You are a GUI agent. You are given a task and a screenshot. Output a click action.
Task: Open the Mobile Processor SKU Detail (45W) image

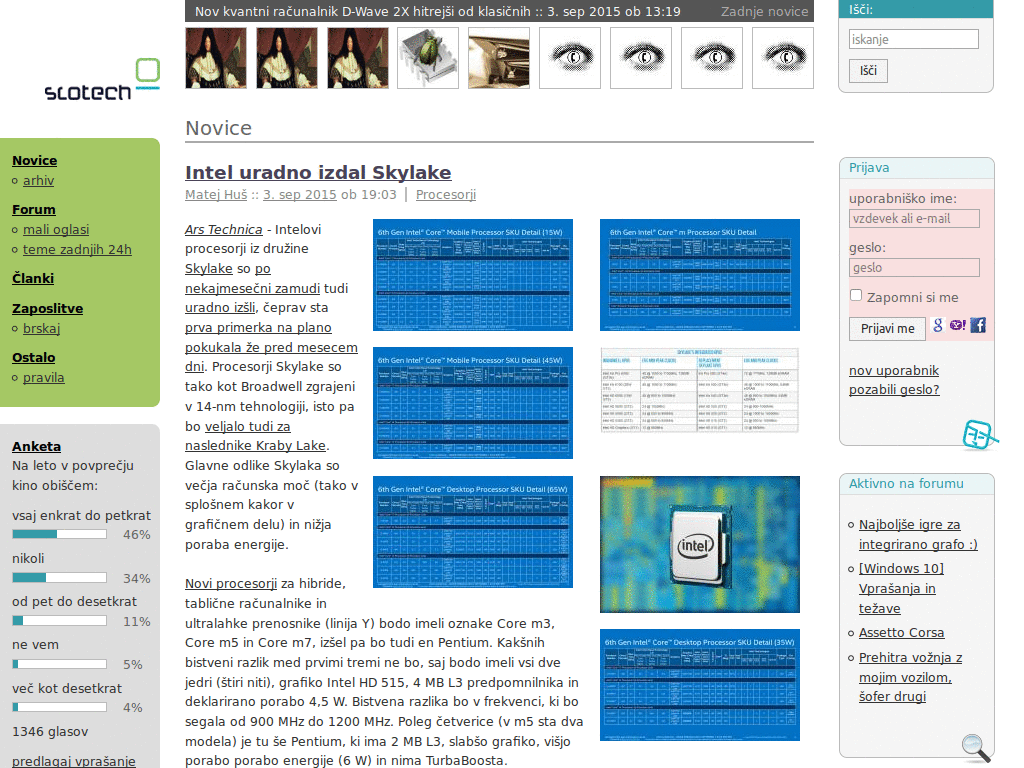pos(473,403)
